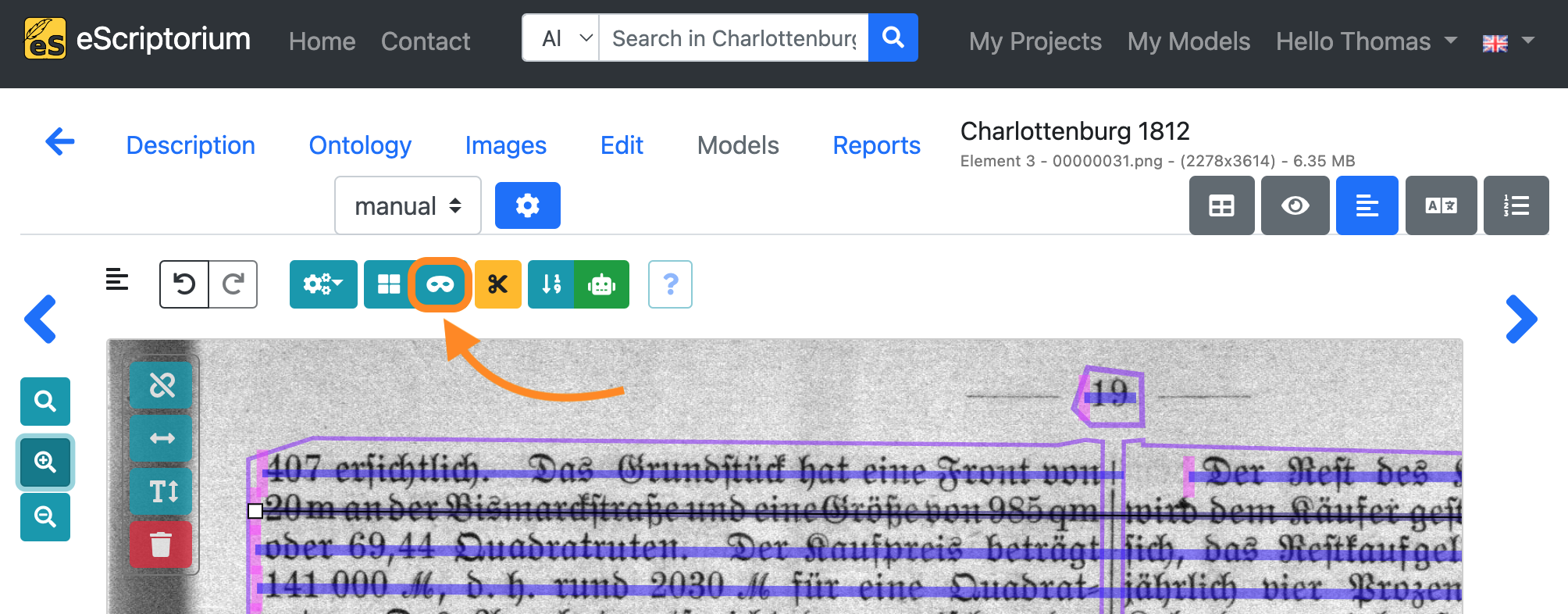Image resolution: width=1568 pixels, height=614 pixels.
Task: Open the manual transcription dropdown
Action: 408,205
